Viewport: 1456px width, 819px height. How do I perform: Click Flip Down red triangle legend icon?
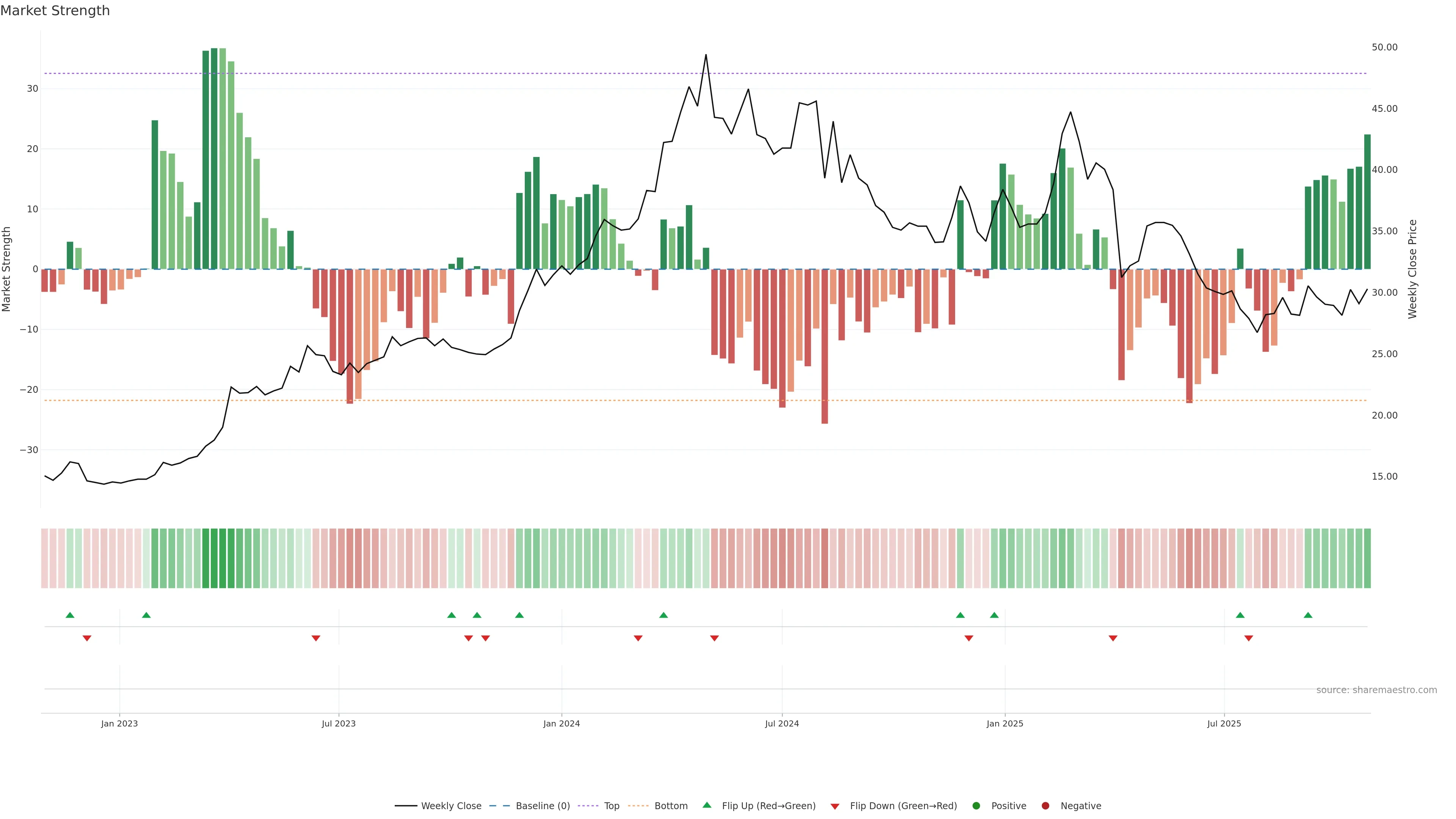(835, 806)
